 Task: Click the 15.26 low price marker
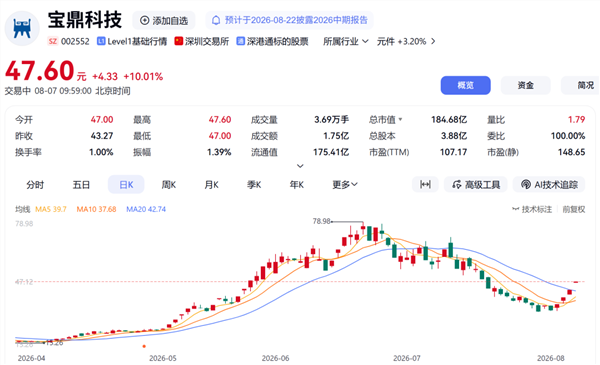coord(55,343)
